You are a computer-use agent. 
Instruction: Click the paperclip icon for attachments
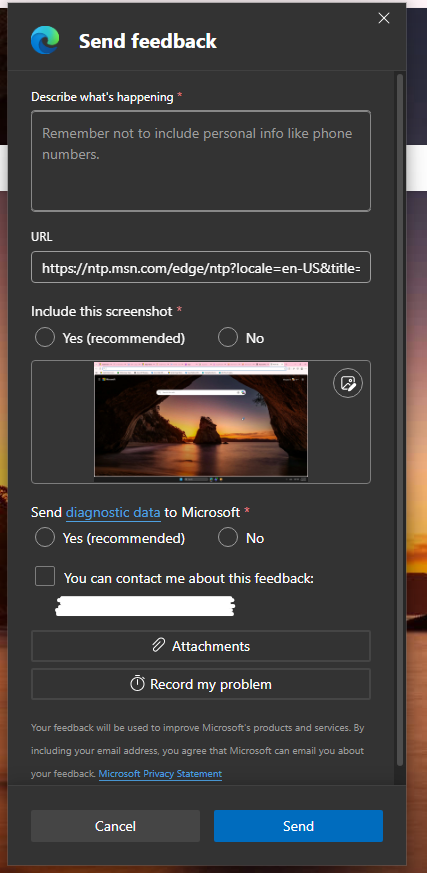pyautogui.click(x=159, y=646)
